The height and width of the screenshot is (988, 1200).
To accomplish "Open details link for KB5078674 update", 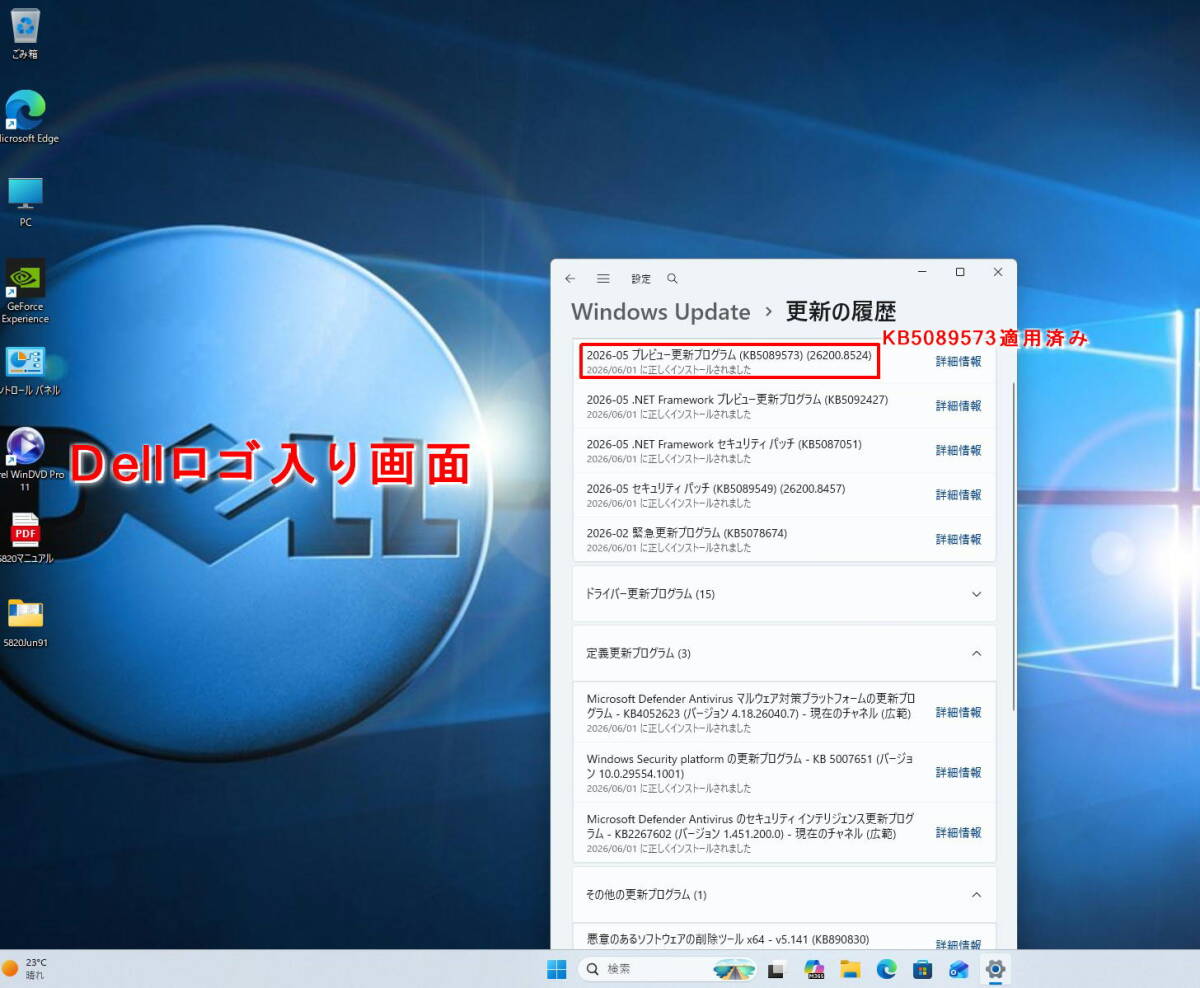I will point(958,539).
